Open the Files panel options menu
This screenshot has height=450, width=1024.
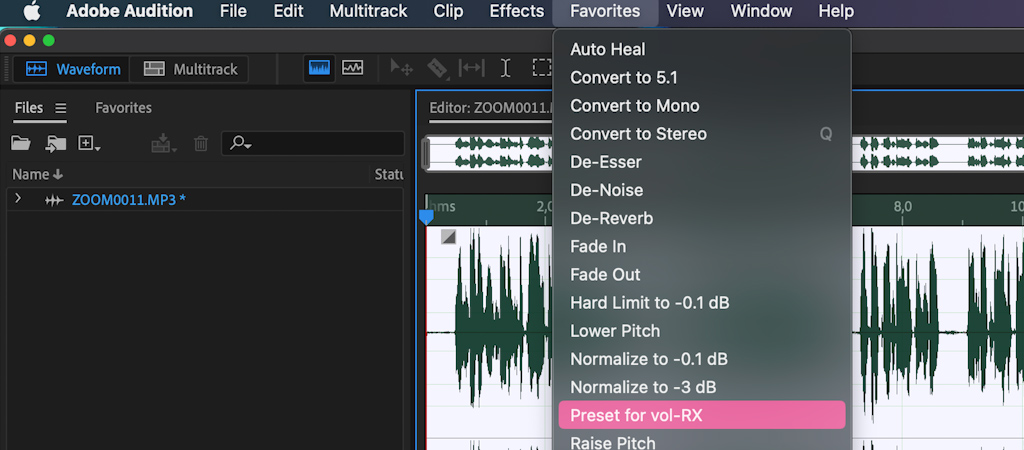click(60, 108)
